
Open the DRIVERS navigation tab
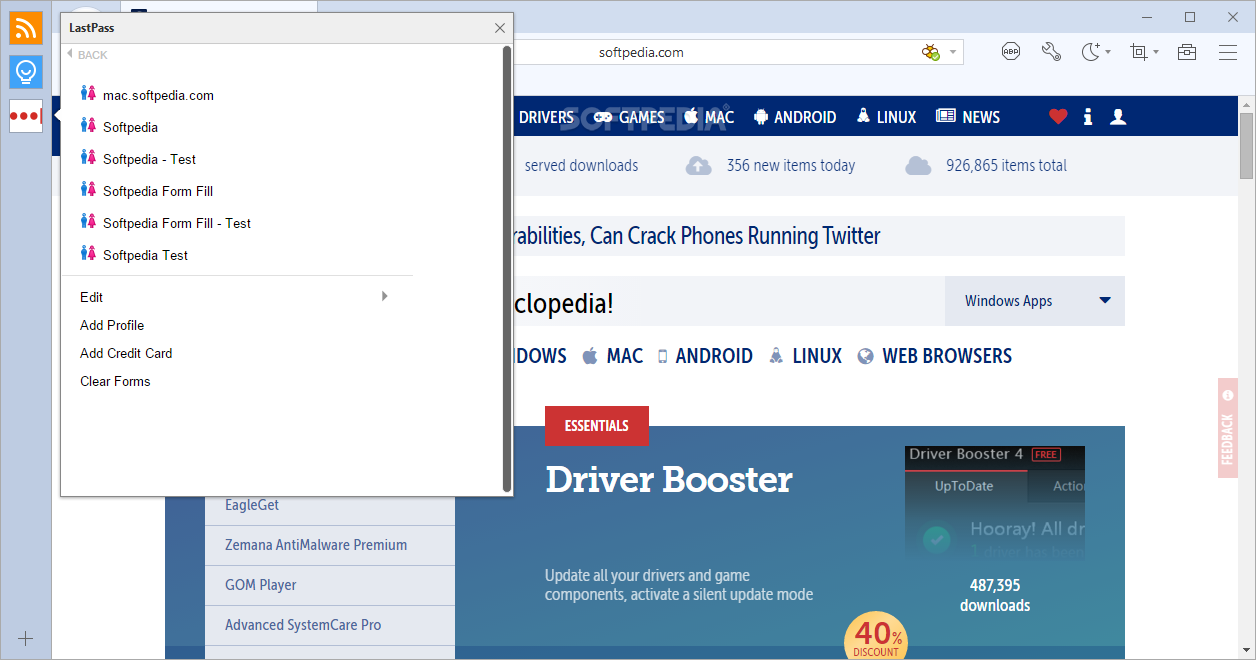546,117
